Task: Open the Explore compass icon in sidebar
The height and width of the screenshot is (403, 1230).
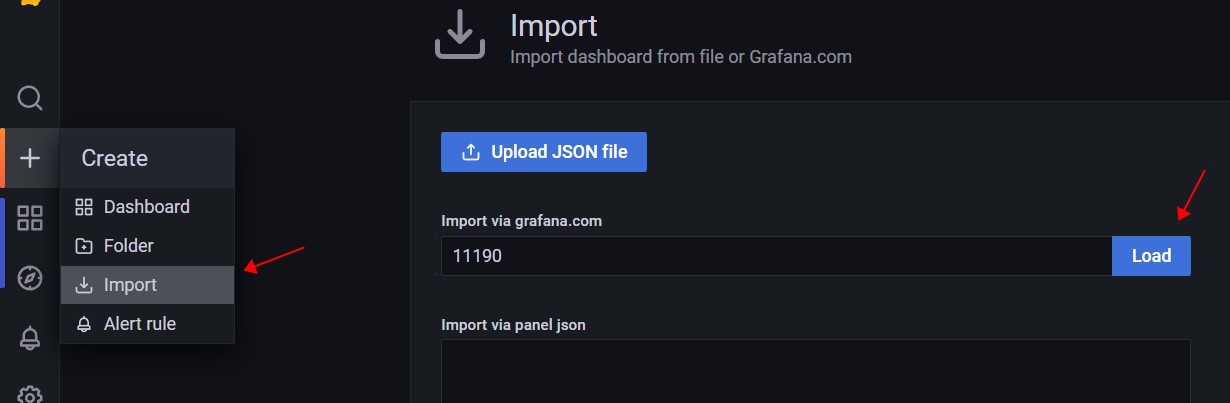Action: (x=30, y=278)
